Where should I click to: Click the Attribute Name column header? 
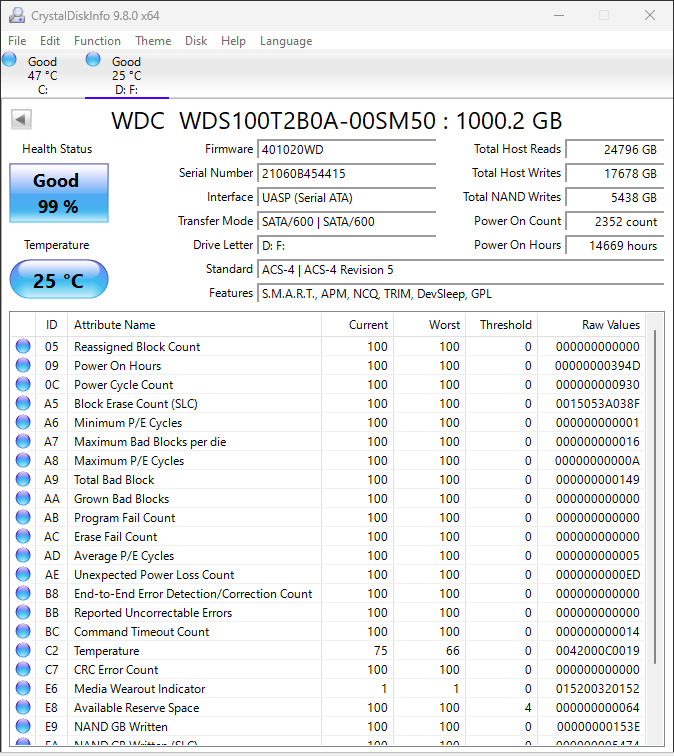194,324
